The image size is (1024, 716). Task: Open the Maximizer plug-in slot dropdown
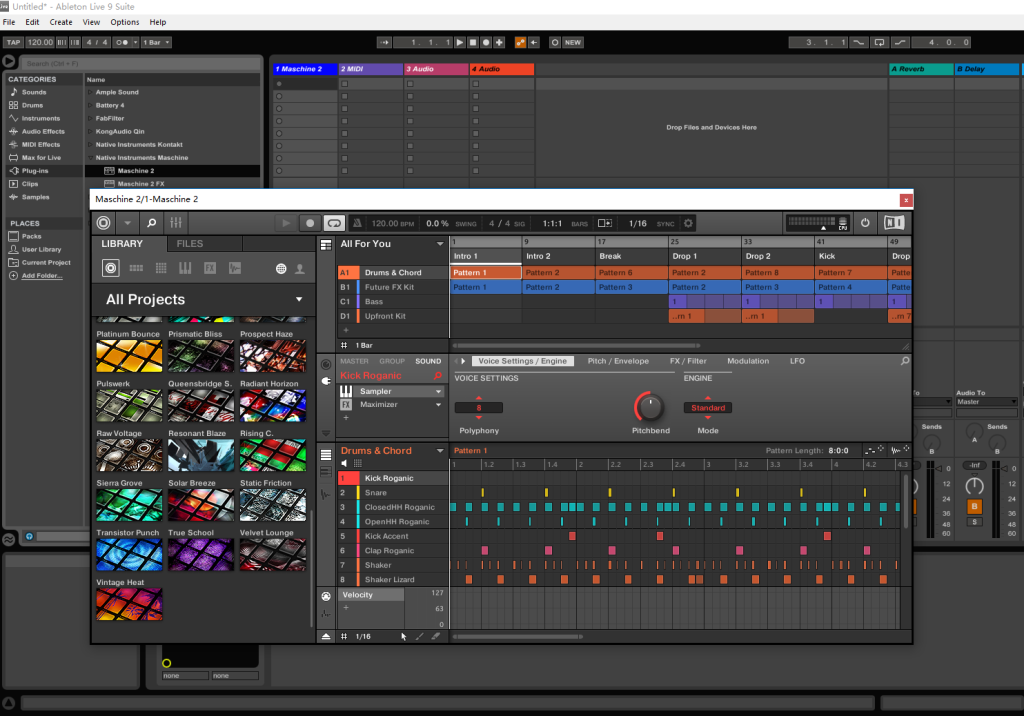[x=438, y=404]
